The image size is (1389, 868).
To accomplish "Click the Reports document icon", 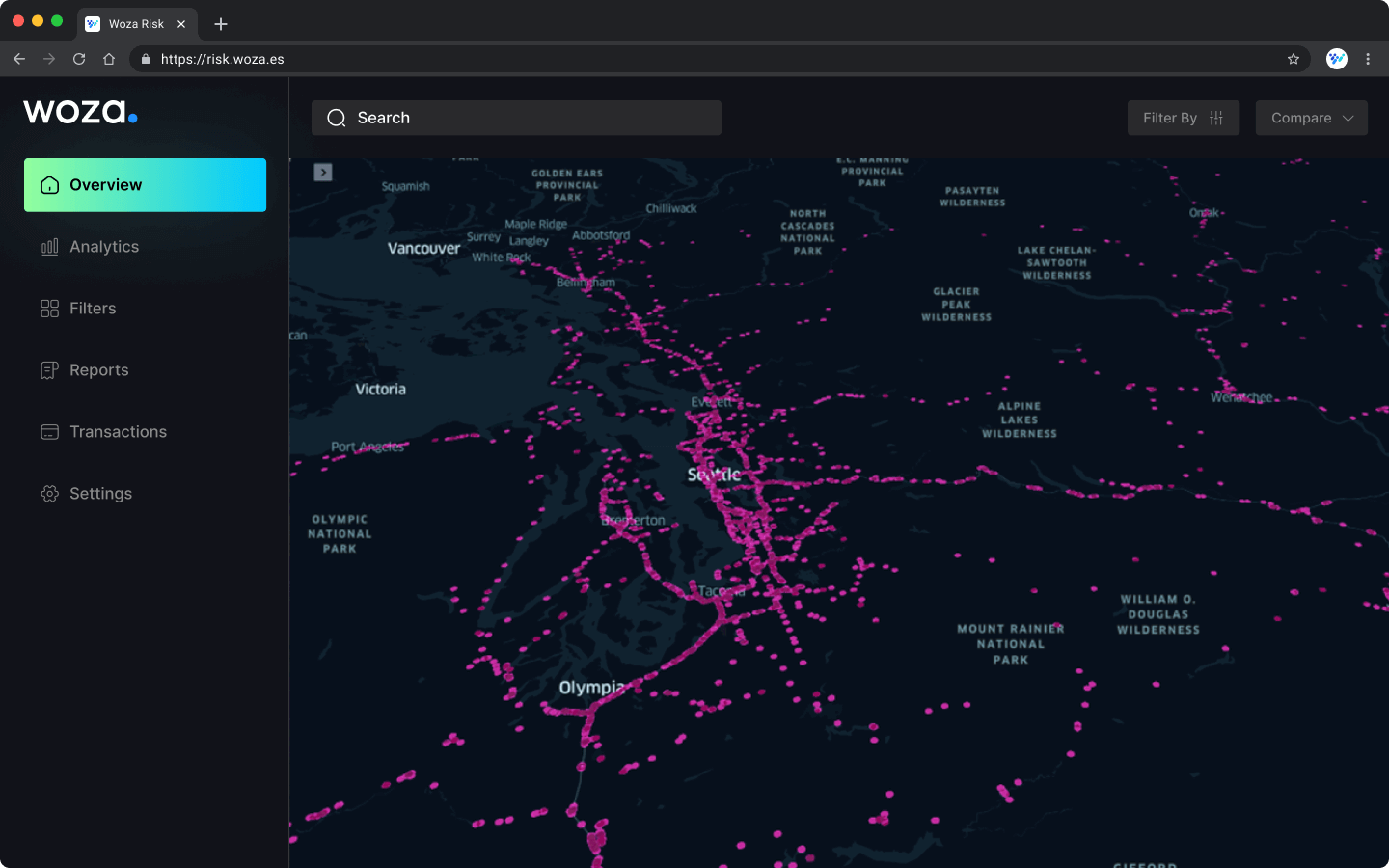I will [x=49, y=370].
